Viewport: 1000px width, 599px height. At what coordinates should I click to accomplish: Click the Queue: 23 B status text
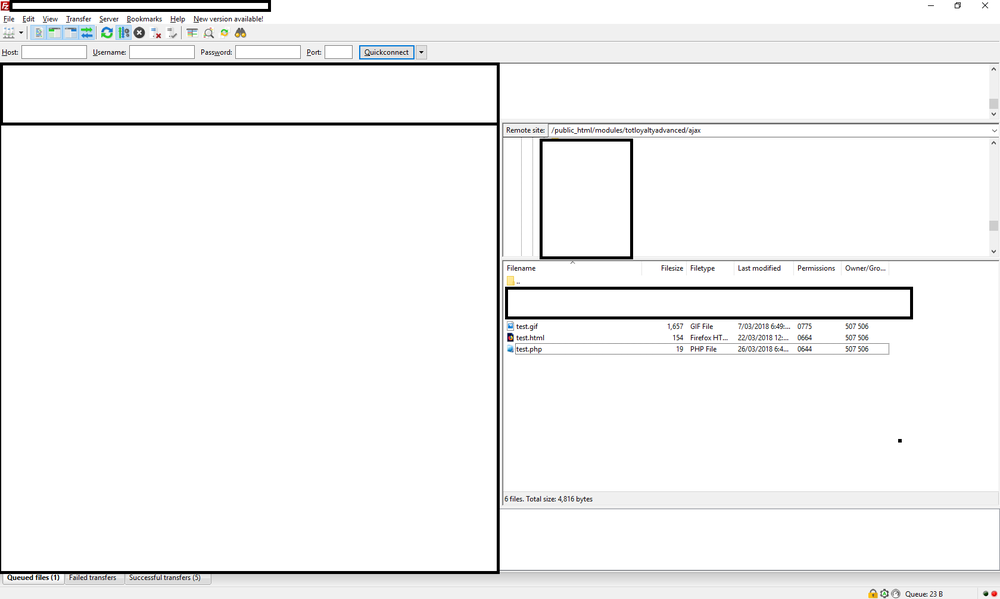pyautogui.click(x=923, y=594)
